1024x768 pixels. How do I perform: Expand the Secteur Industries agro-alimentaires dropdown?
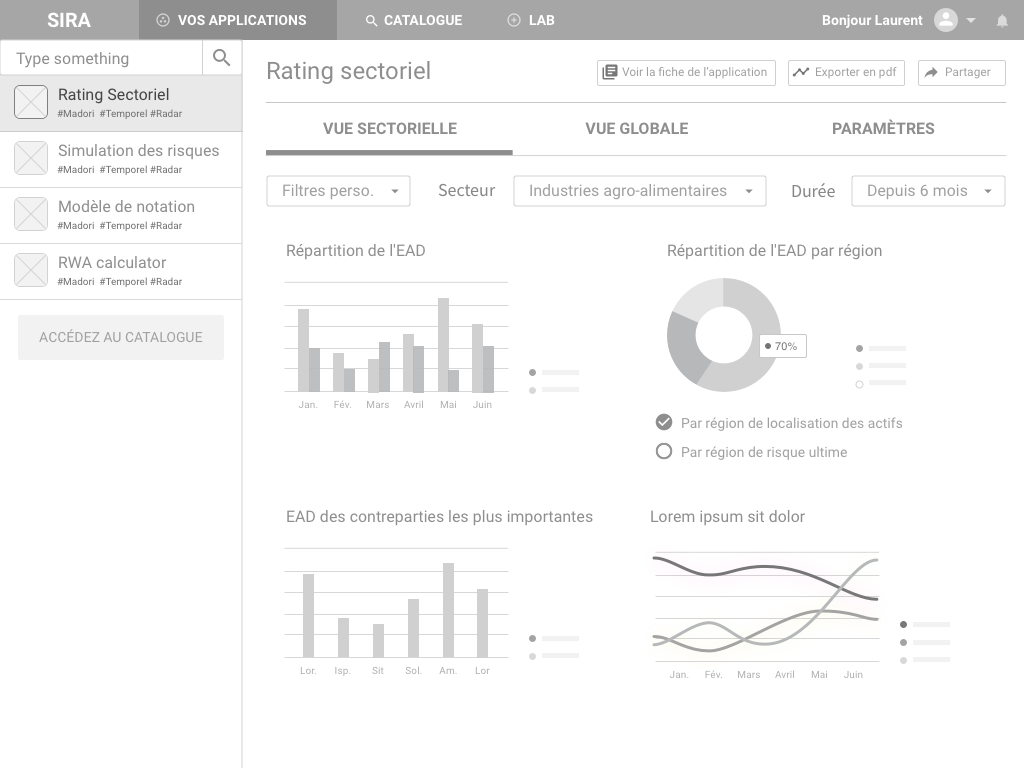[x=639, y=191]
